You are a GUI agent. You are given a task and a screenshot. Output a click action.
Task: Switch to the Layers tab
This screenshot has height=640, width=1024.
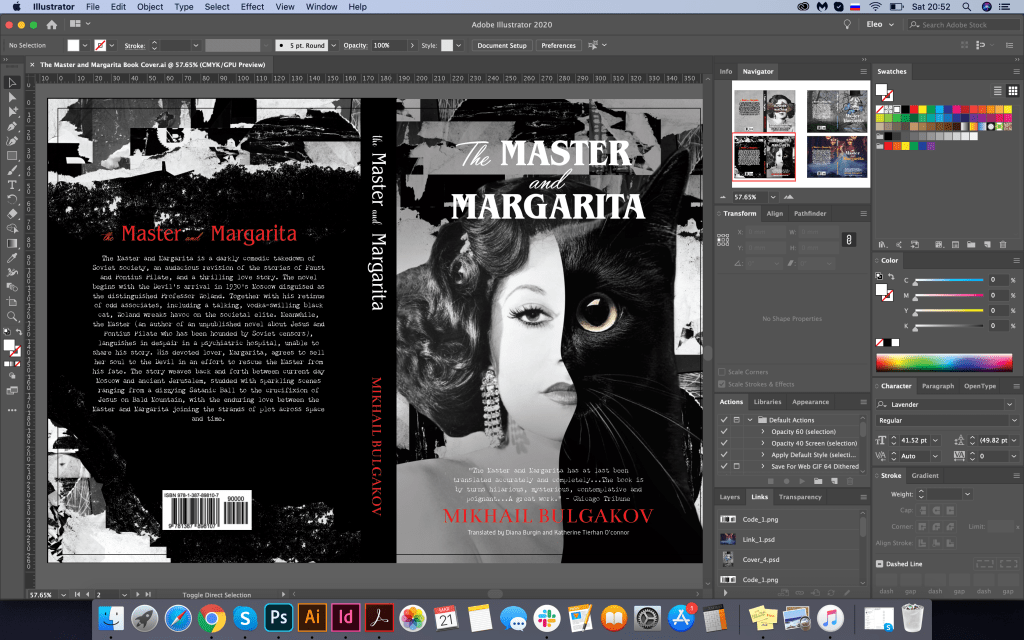point(730,496)
